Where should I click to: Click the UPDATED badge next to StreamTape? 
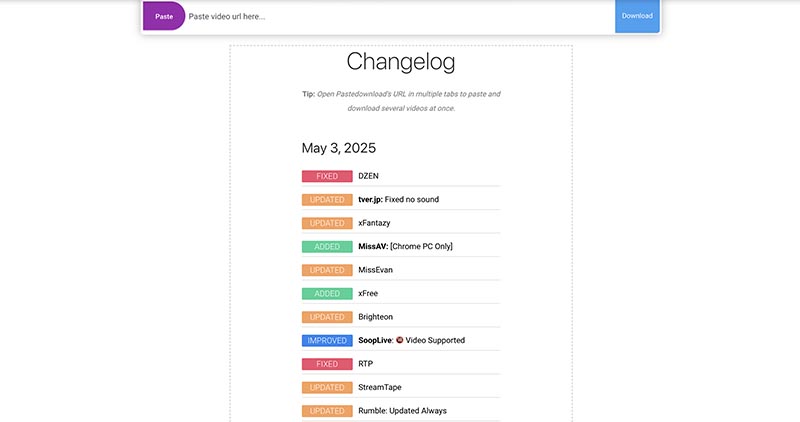tap(327, 387)
